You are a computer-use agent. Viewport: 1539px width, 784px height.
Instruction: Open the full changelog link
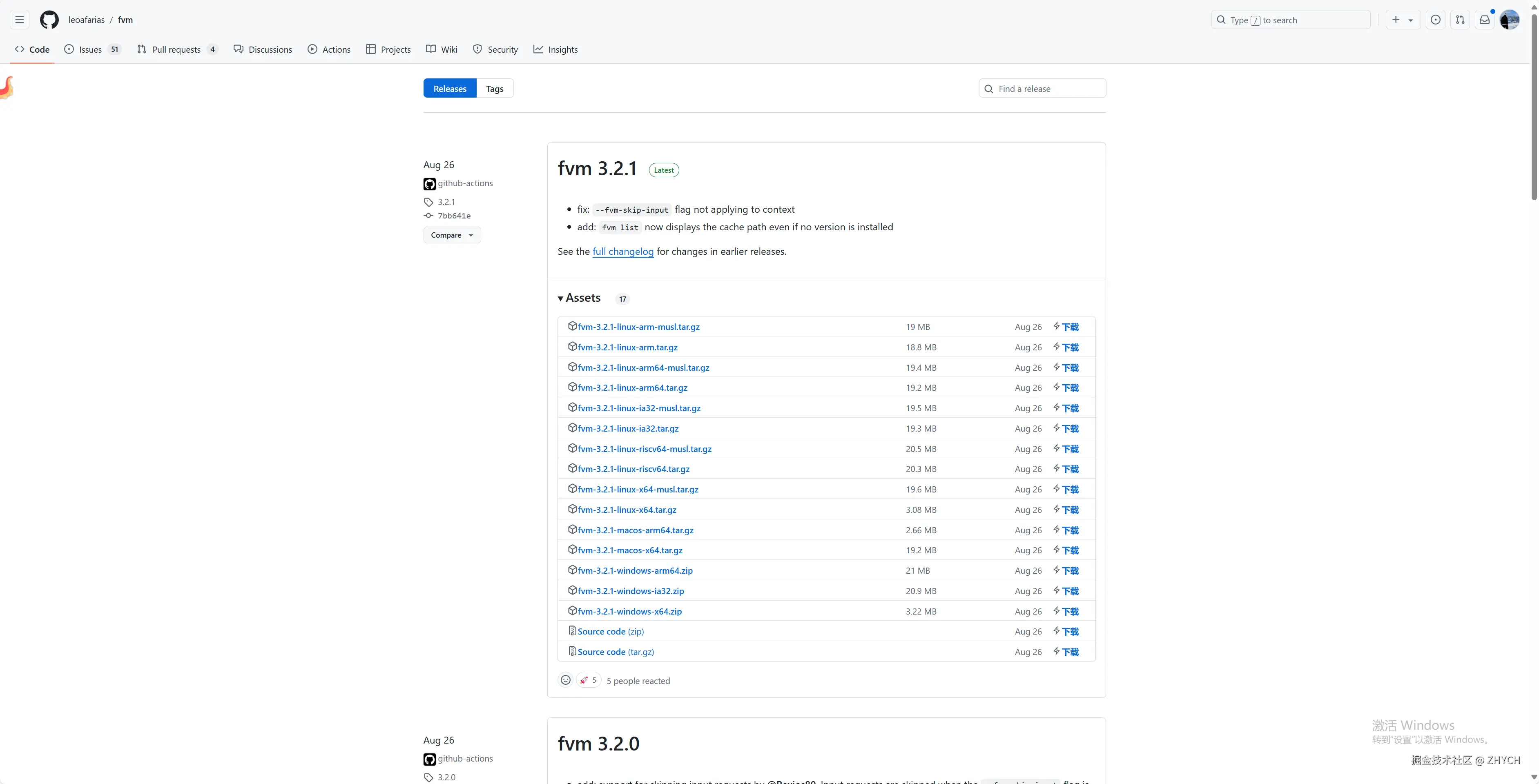point(622,252)
